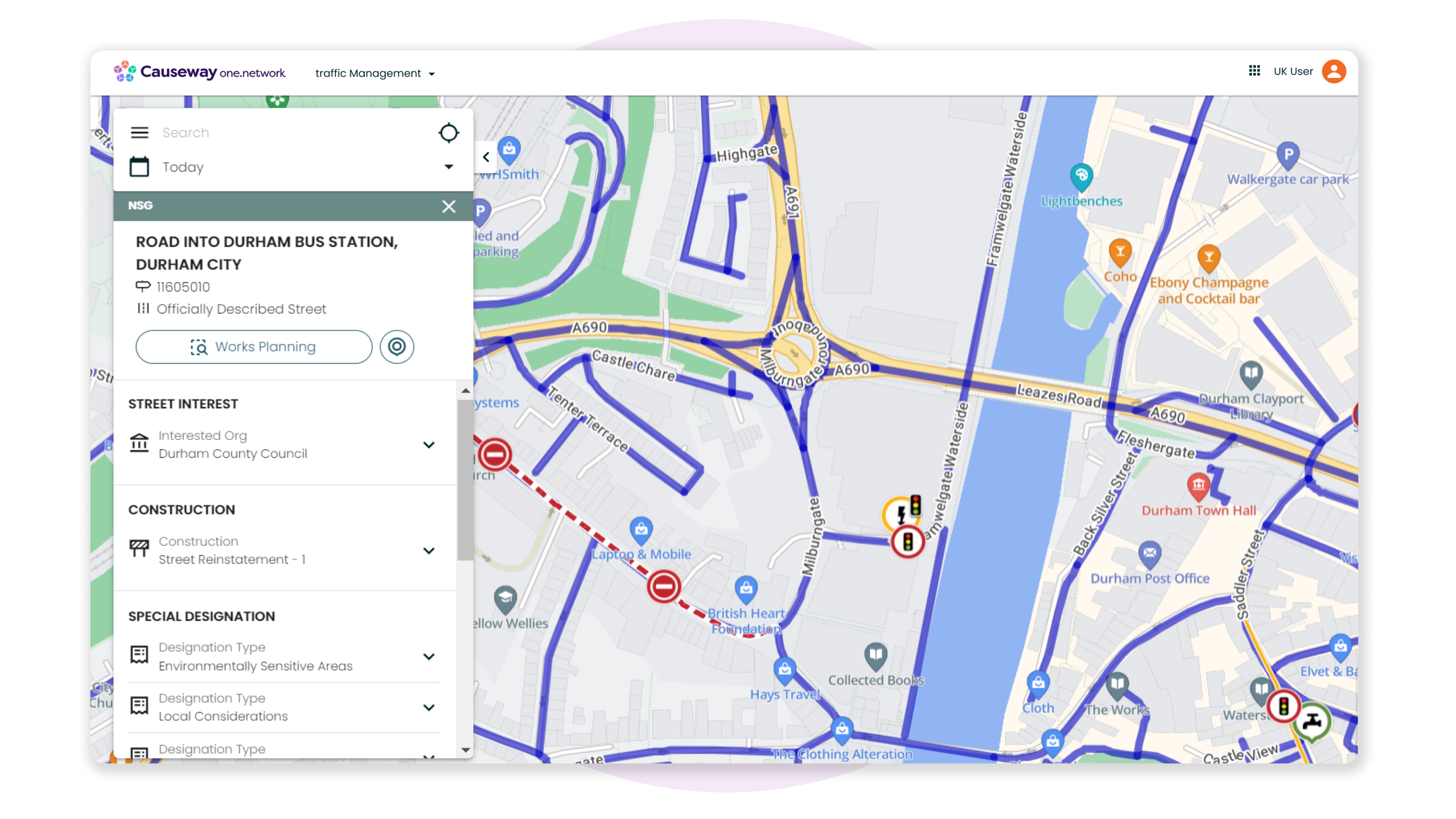Click Officially Described Street text

[242, 309]
